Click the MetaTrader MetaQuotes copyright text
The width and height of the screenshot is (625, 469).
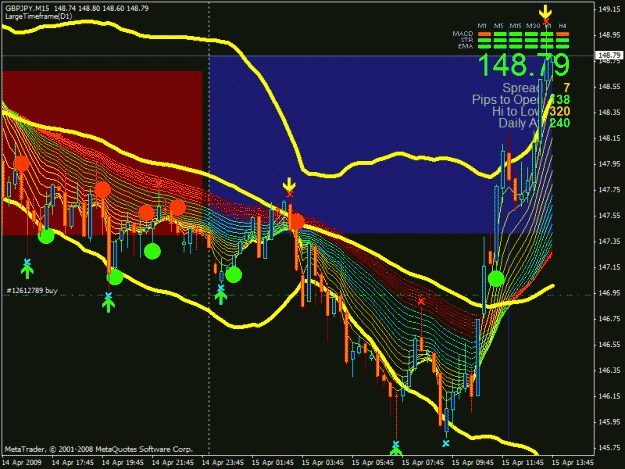click(x=99, y=449)
